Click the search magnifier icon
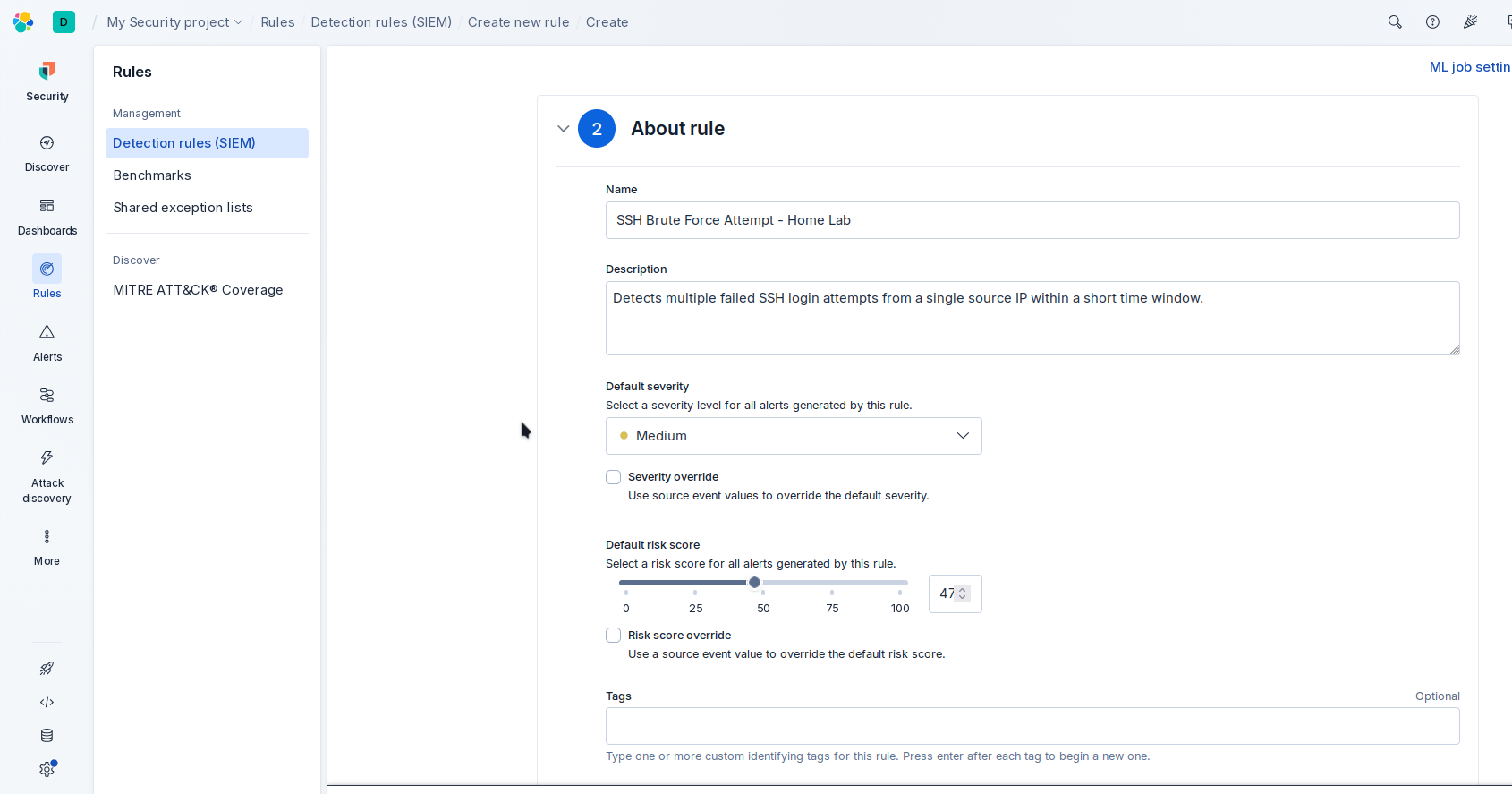 coord(1395,22)
